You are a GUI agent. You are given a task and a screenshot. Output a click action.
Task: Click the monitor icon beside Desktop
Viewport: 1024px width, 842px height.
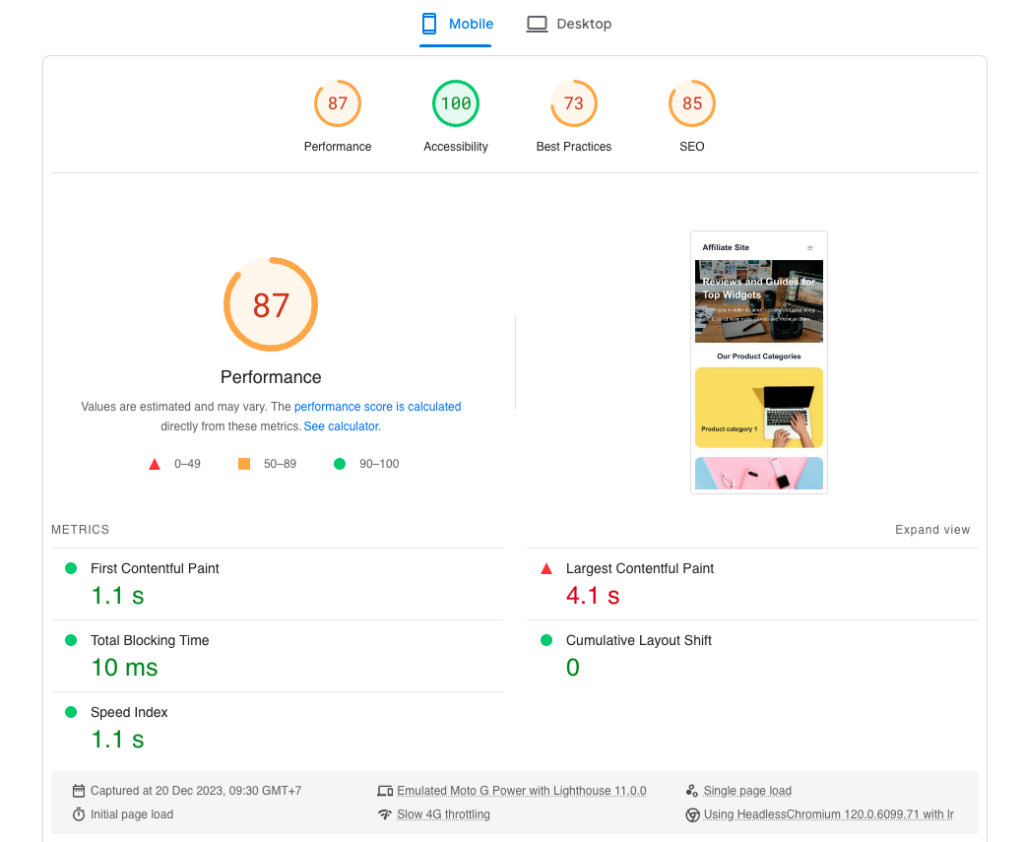[x=537, y=23]
